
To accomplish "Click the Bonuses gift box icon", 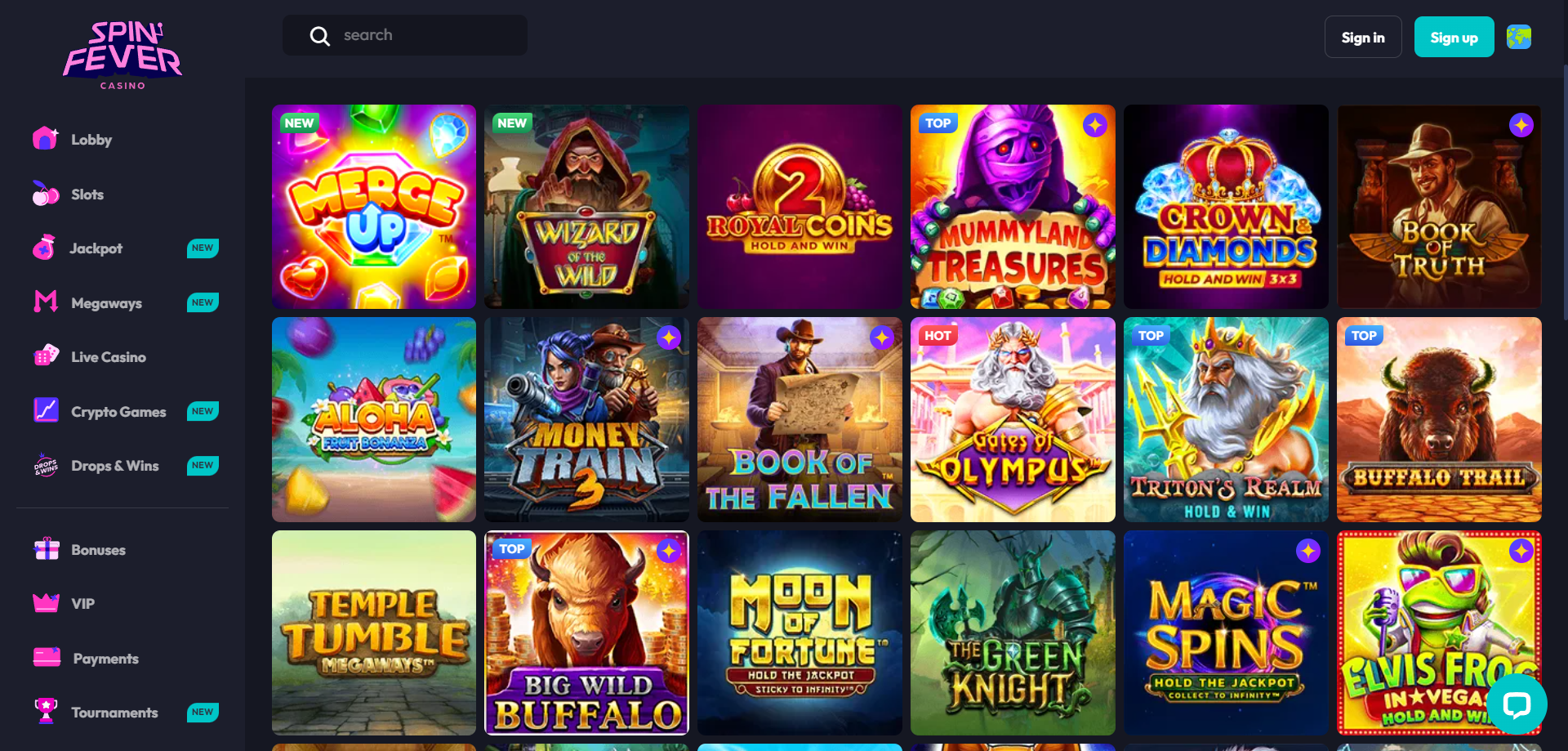I will click(47, 549).
